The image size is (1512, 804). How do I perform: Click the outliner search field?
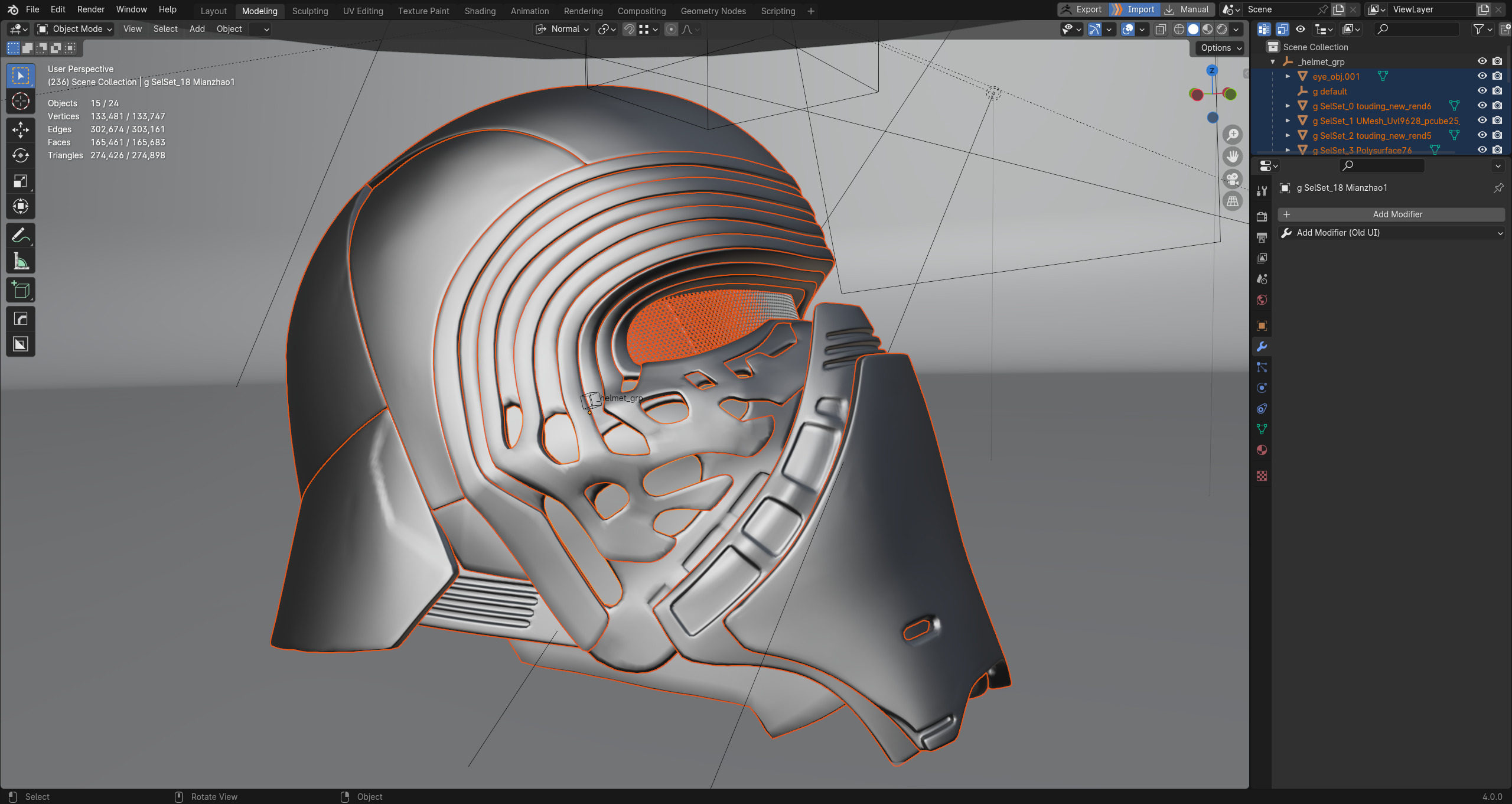[1416, 29]
